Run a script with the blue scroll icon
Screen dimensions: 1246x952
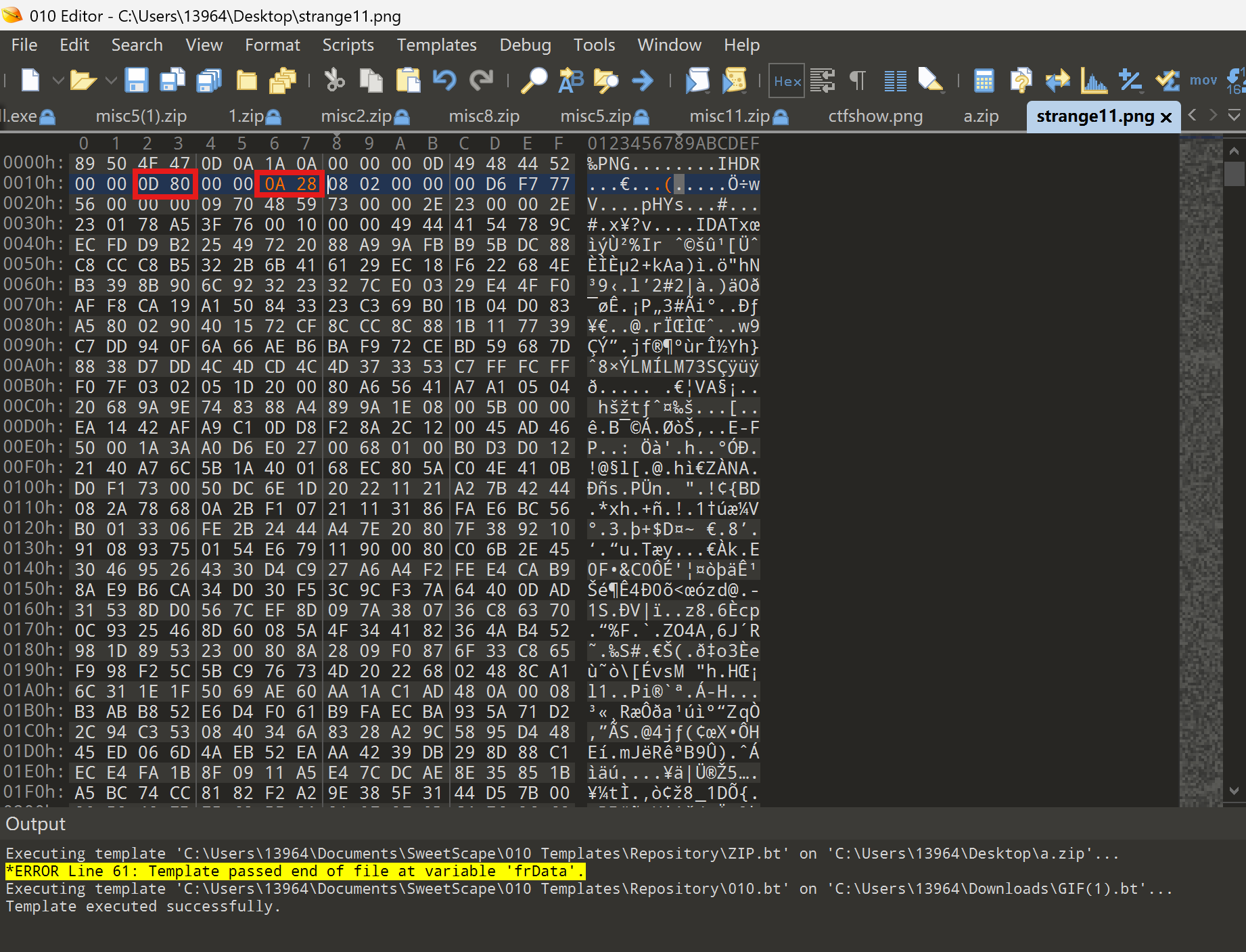697,81
